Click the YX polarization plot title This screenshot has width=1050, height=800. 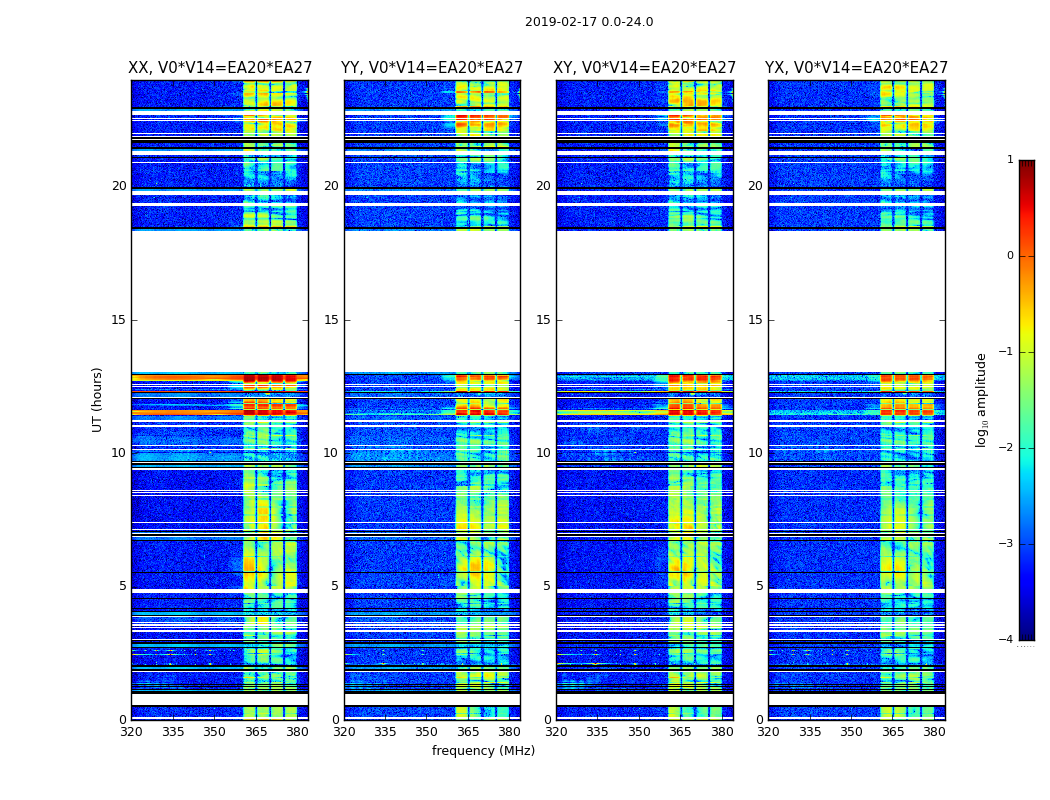[x=856, y=68]
